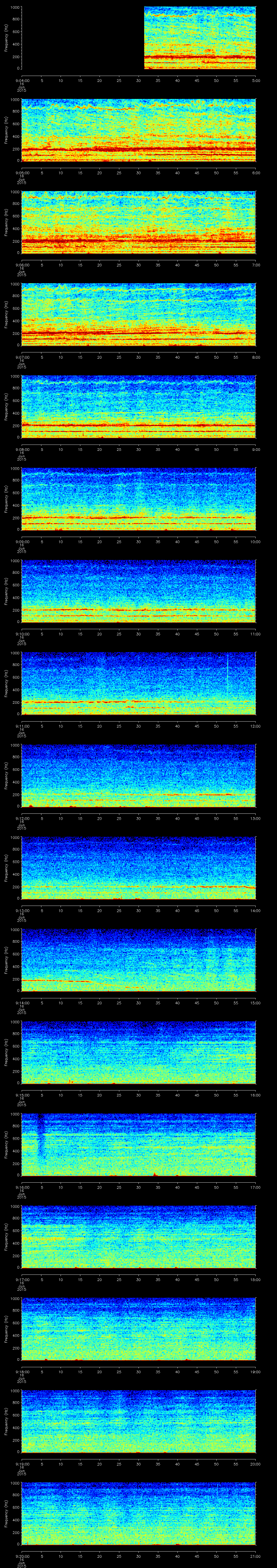277x1568 pixels.
Task: Click the 13:00 end time label
Action: 256,818
